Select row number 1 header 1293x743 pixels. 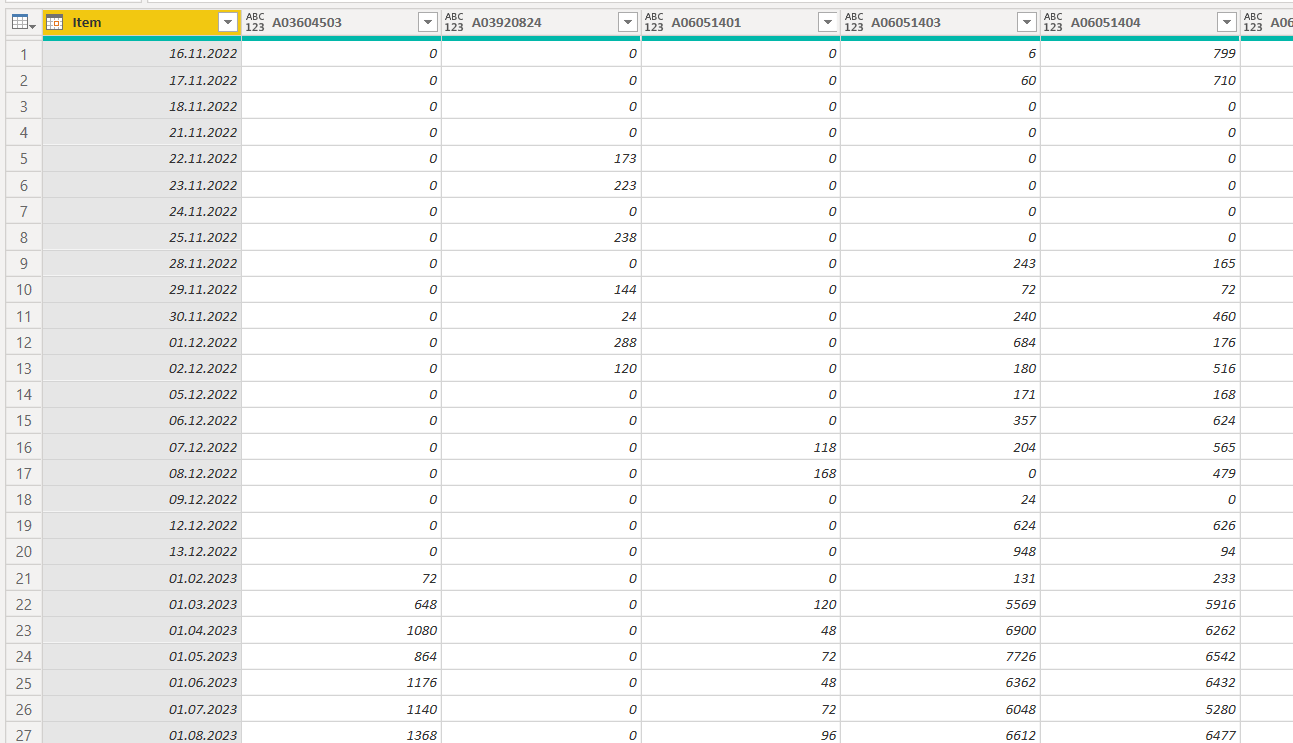pyautogui.click(x=24, y=54)
